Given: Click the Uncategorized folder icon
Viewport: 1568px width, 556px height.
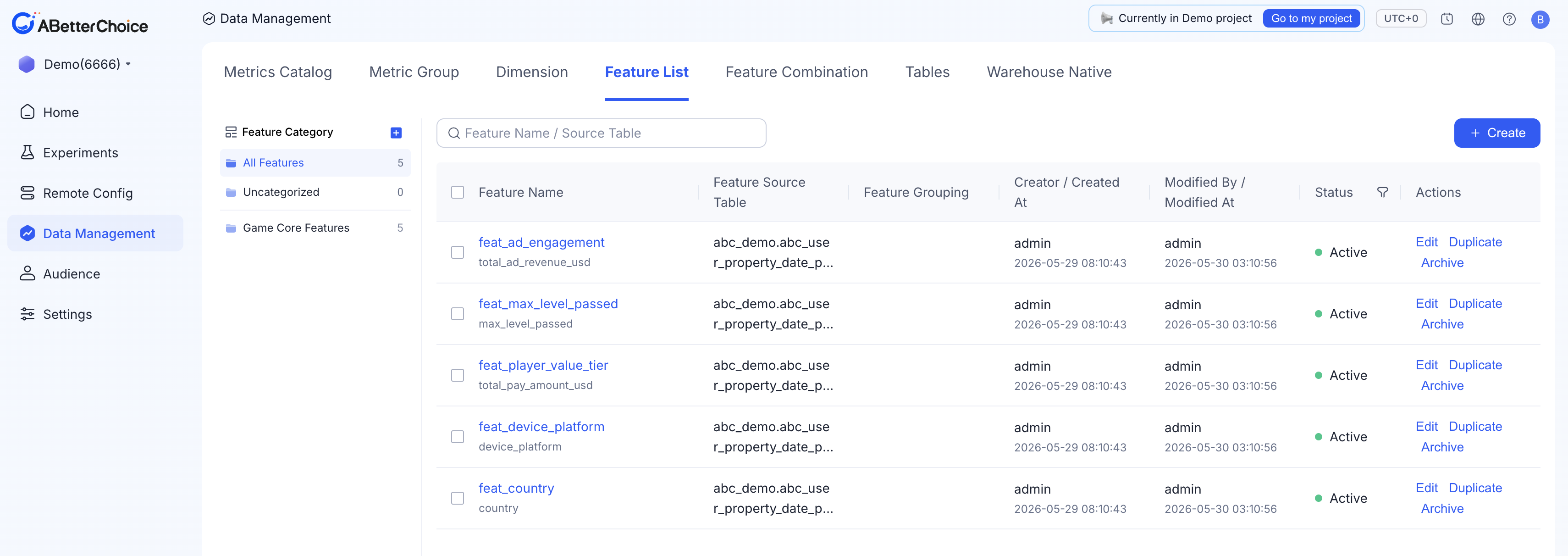Looking at the screenshot, I should click(231, 192).
